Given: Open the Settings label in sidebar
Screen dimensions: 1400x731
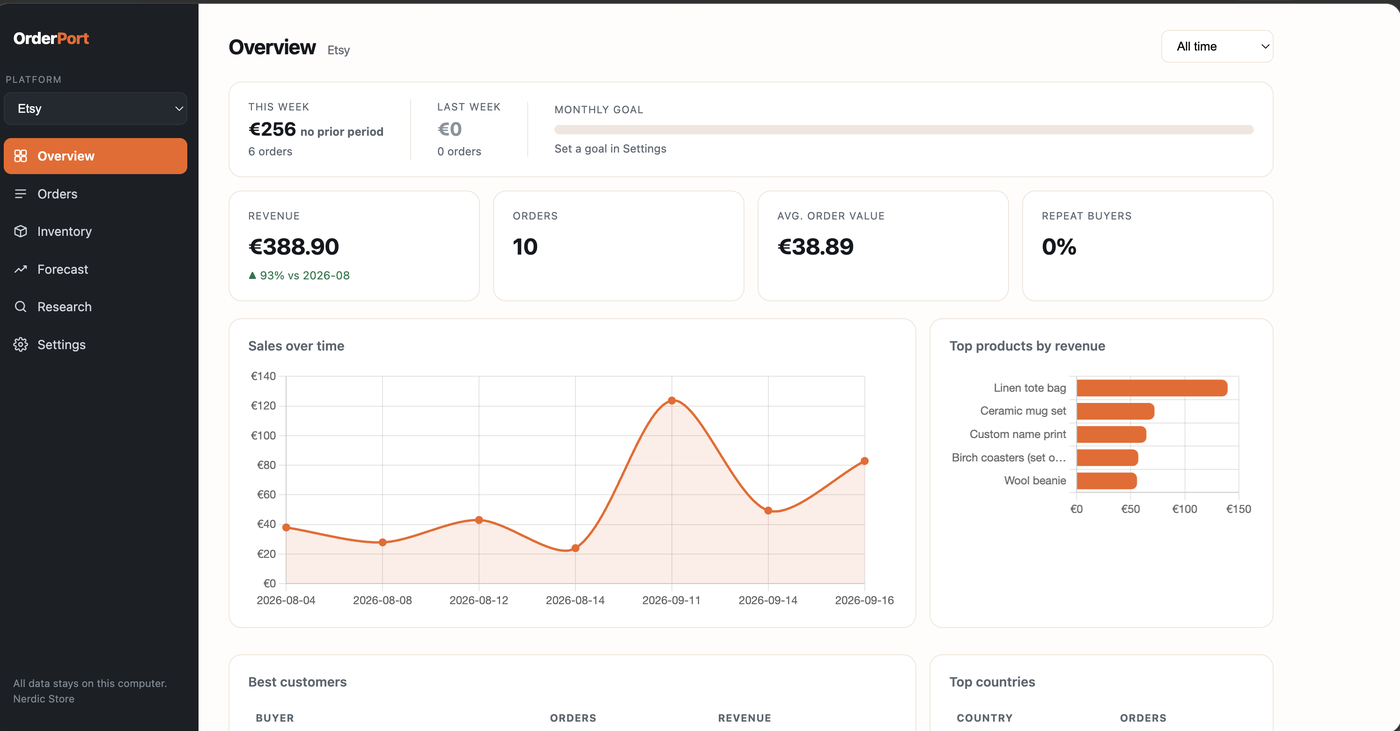Looking at the screenshot, I should [61, 344].
